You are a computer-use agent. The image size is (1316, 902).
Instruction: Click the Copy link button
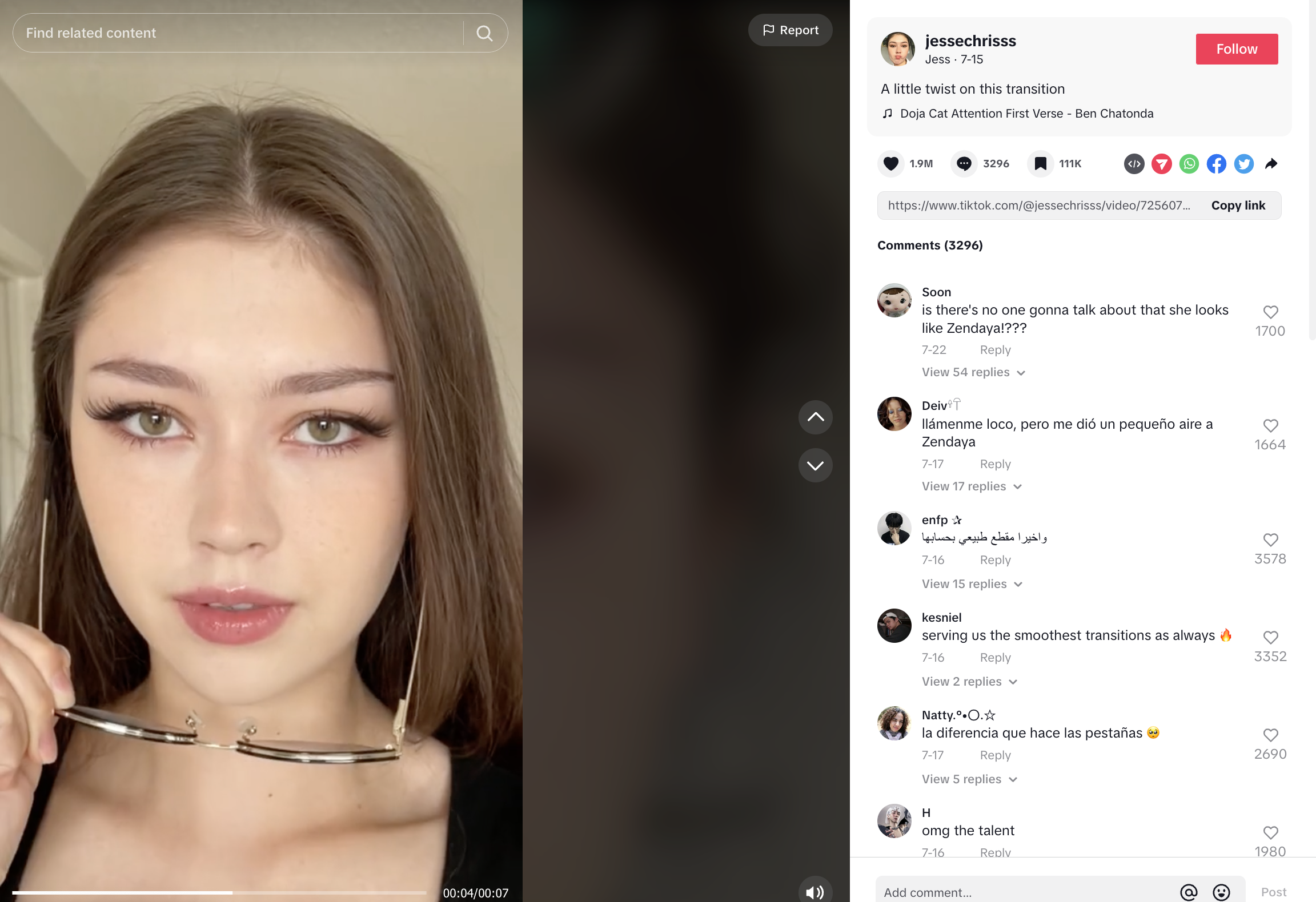(1238, 205)
